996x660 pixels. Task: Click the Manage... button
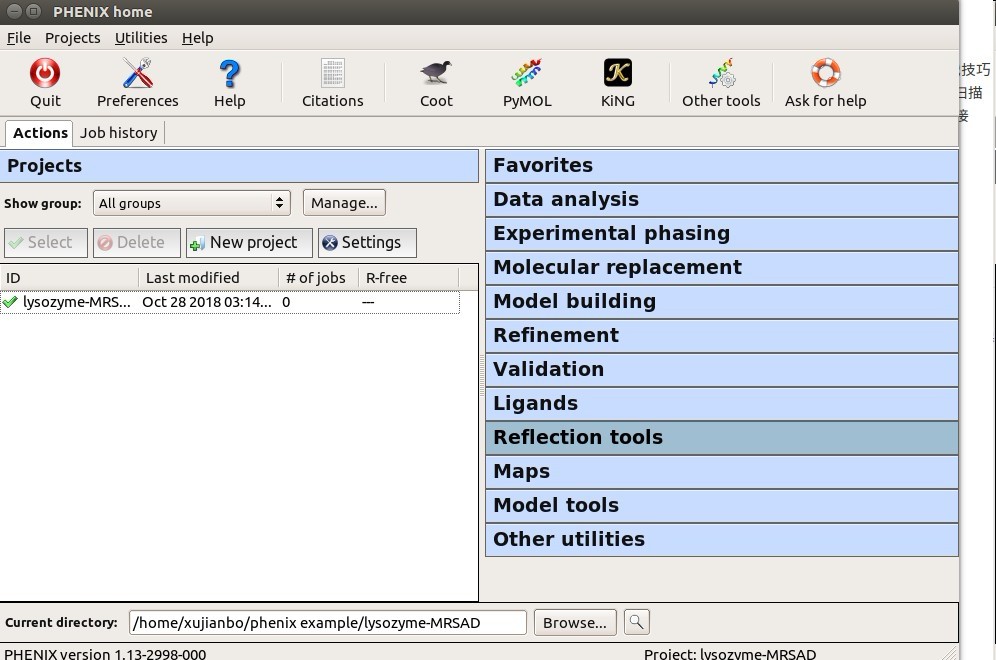tap(344, 203)
